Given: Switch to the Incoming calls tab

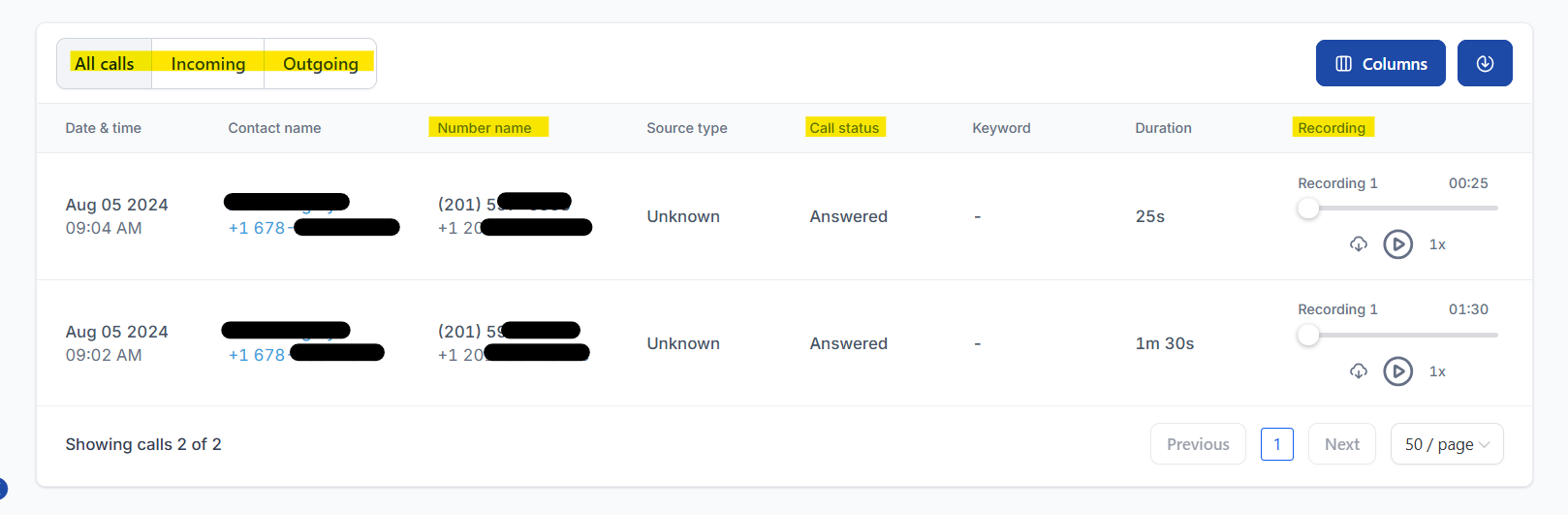Looking at the screenshot, I should click(208, 64).
